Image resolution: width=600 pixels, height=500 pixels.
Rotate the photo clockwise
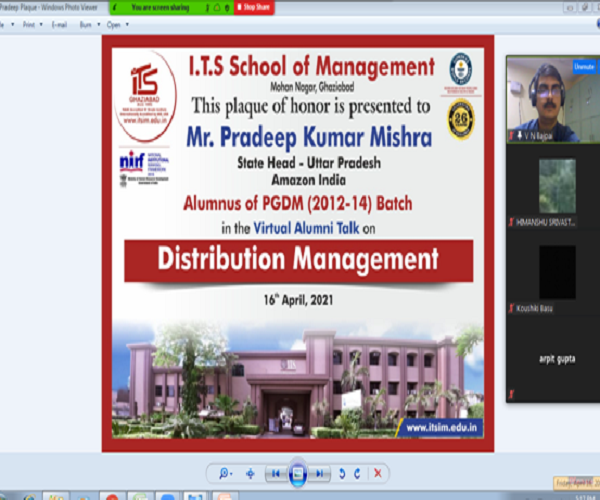357,474
